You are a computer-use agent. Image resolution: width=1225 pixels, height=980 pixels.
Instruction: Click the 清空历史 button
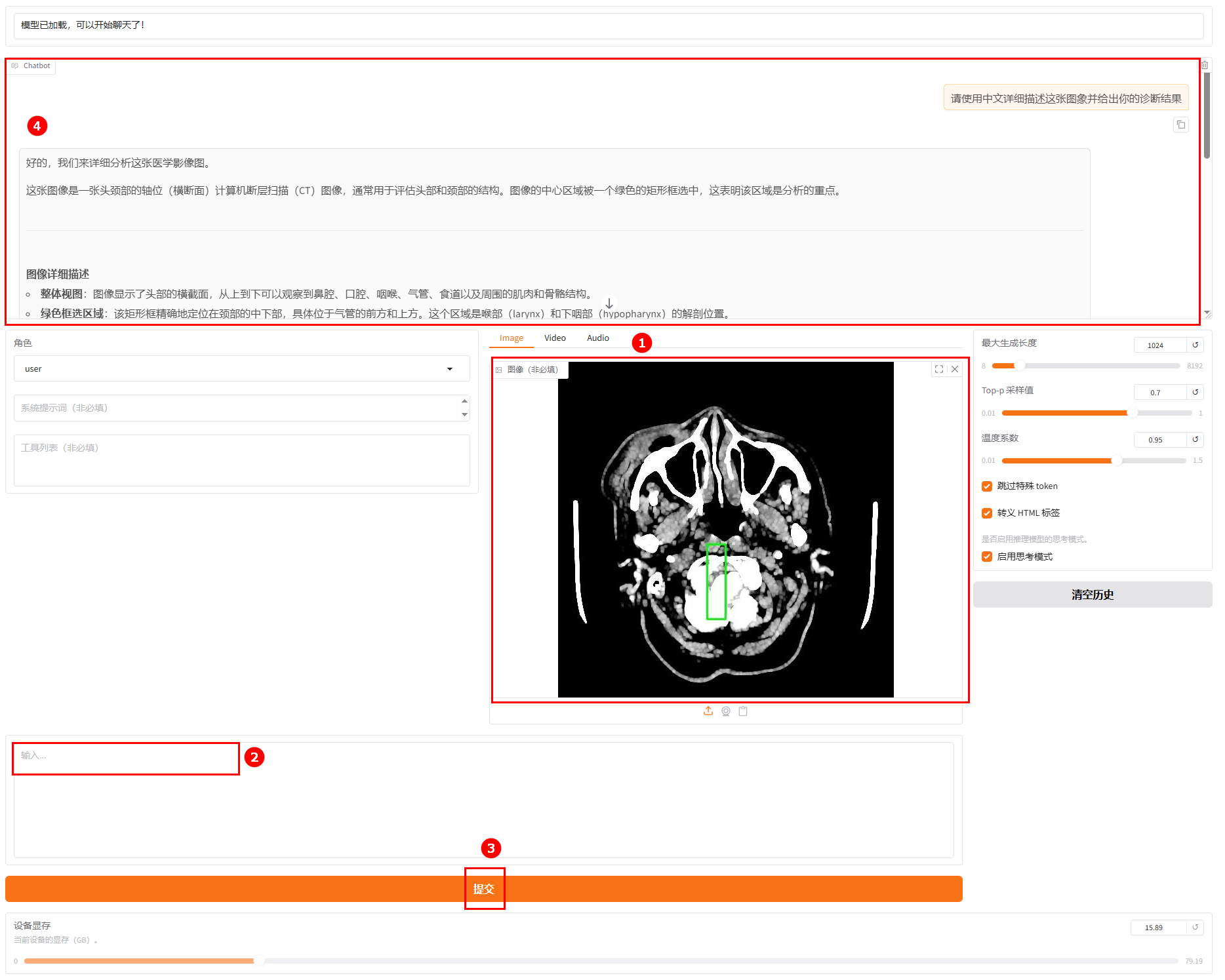point(1092,595)
